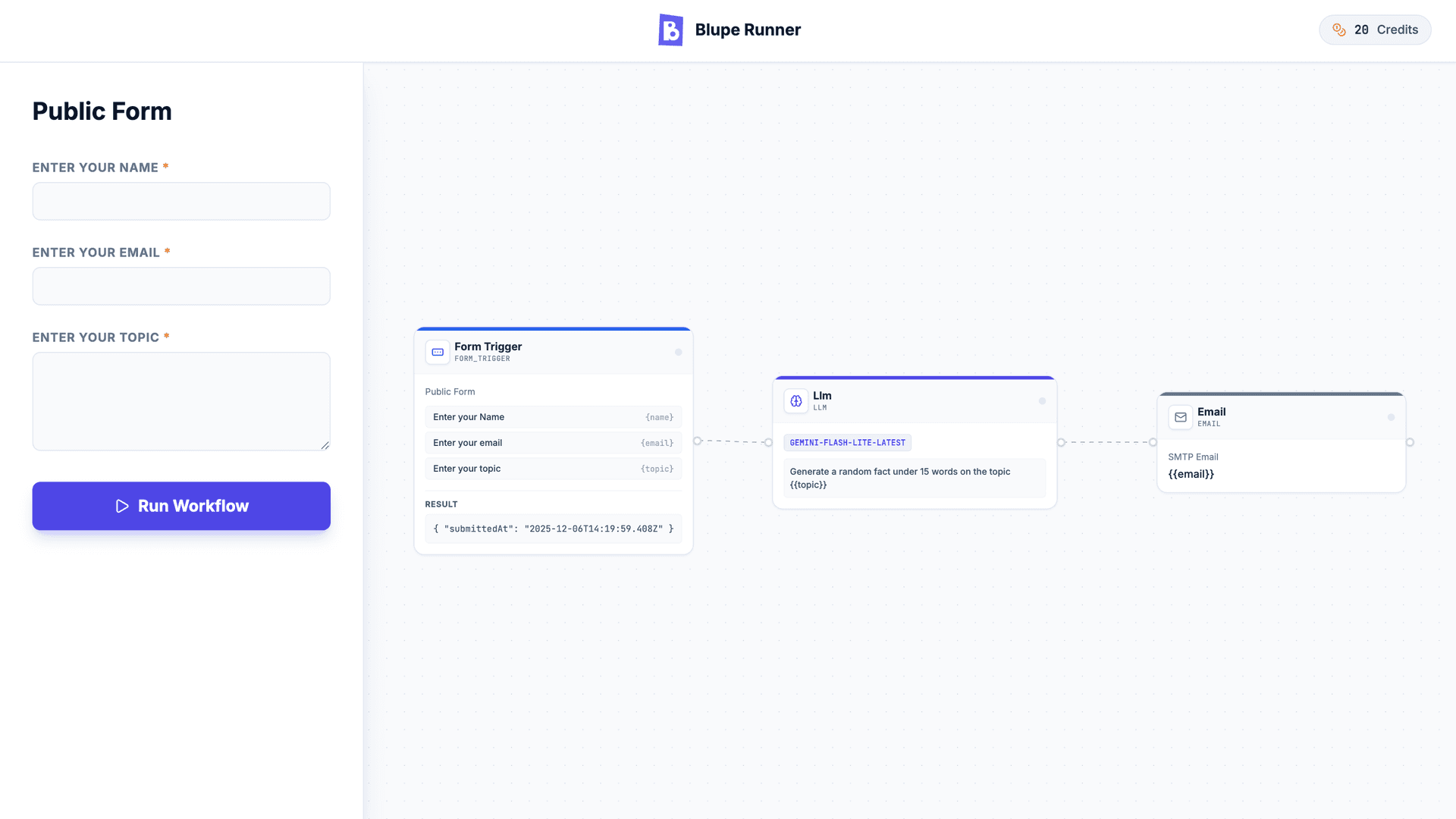Toggle the status dot on the Llm node

tap(1042, 402)
